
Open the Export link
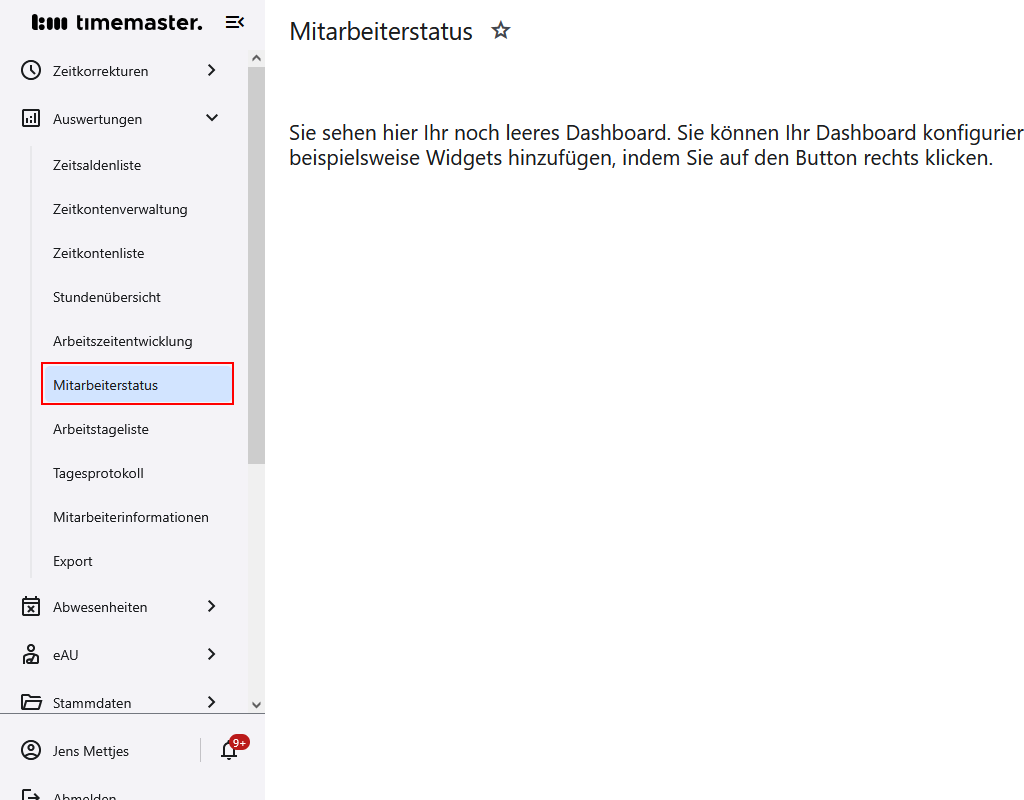point(72,561)
